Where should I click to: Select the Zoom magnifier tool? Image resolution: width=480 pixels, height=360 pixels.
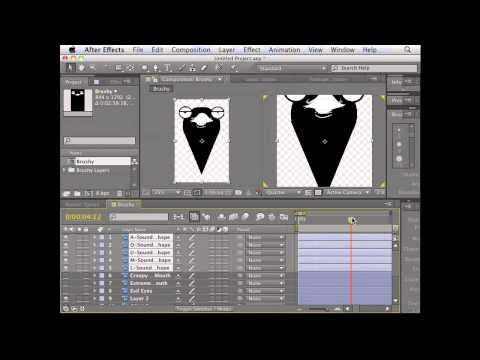click(92, 68)
